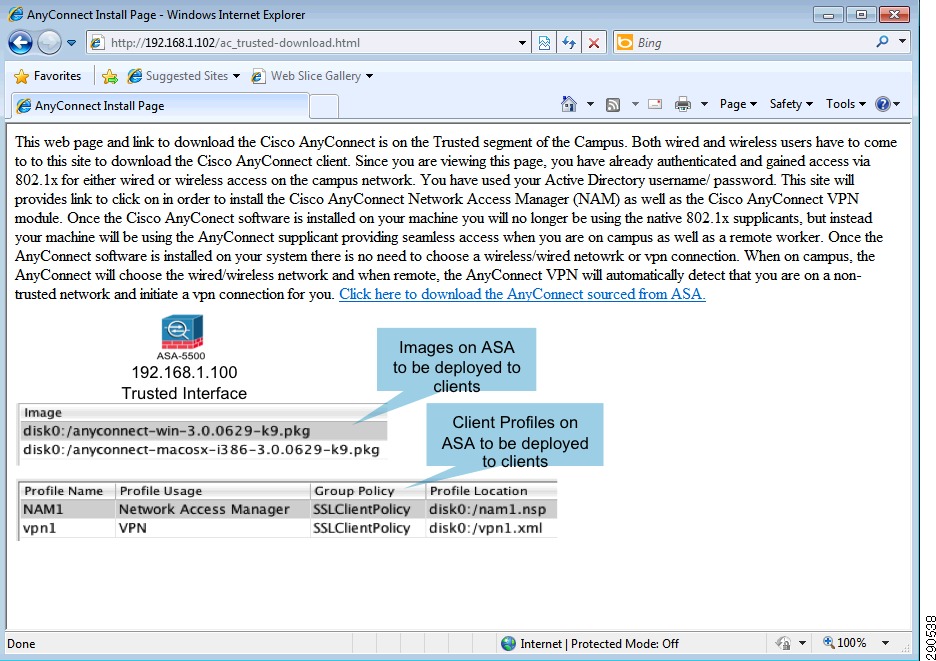Open the Page menu
Screen dimensions: 936x661
tap(738, 104)
